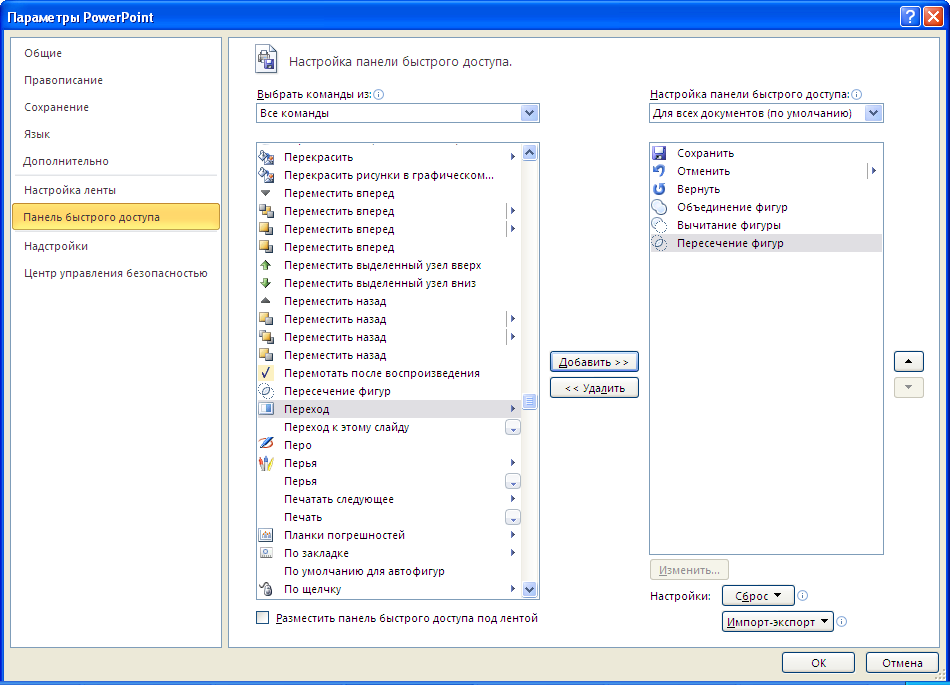Confirm with the ОК button
This screenshot has width=950, height=685.
coord(819,663)
